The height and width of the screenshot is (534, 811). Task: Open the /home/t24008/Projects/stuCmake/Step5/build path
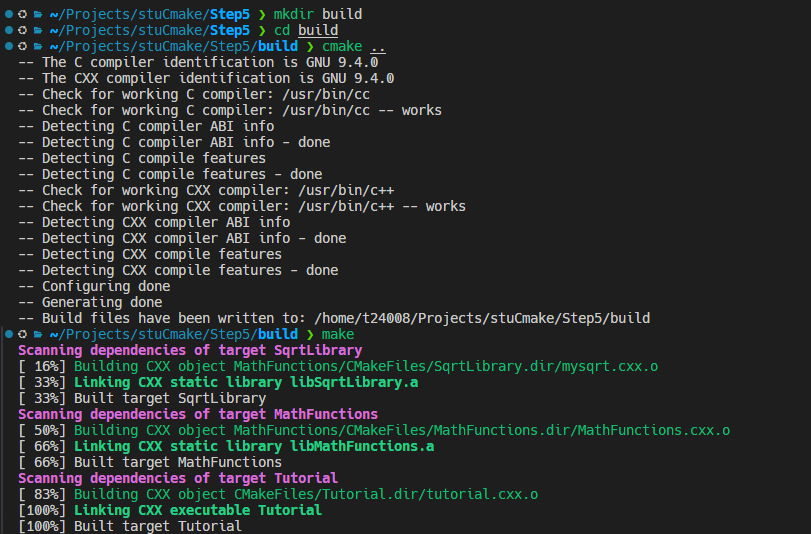point(482,318)
